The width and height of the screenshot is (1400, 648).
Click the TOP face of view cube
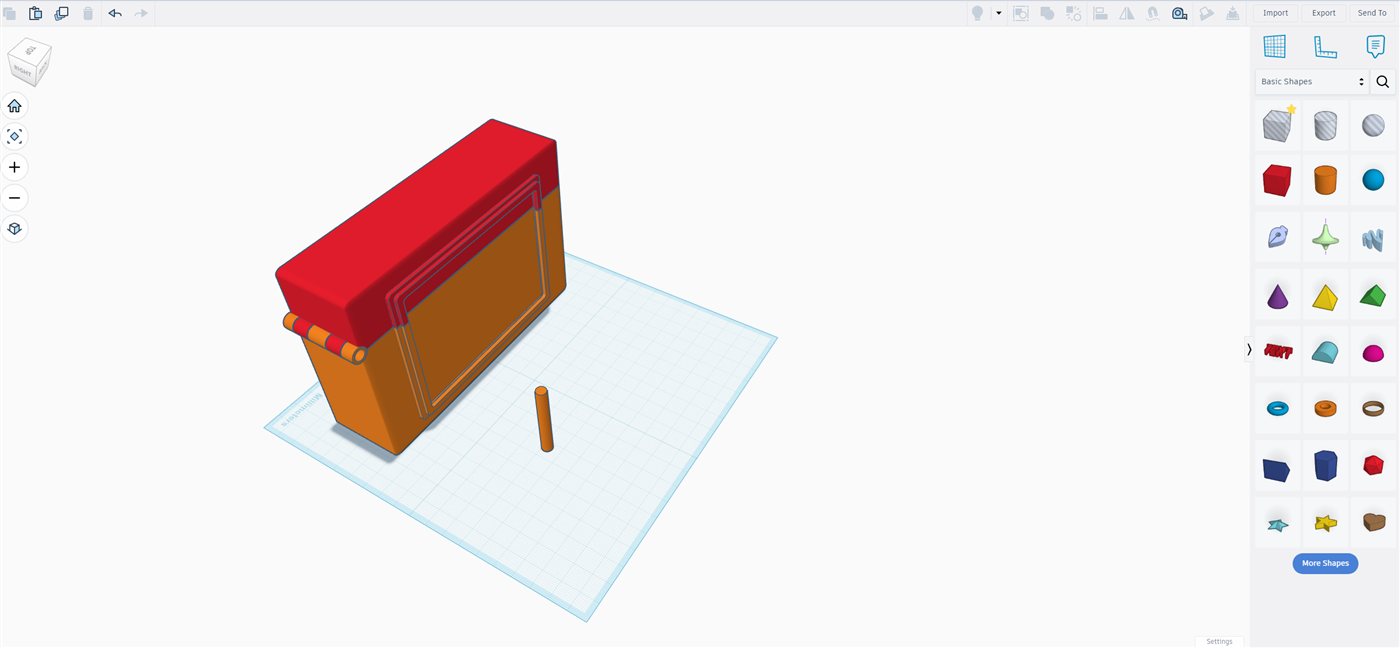click(31, 49)
